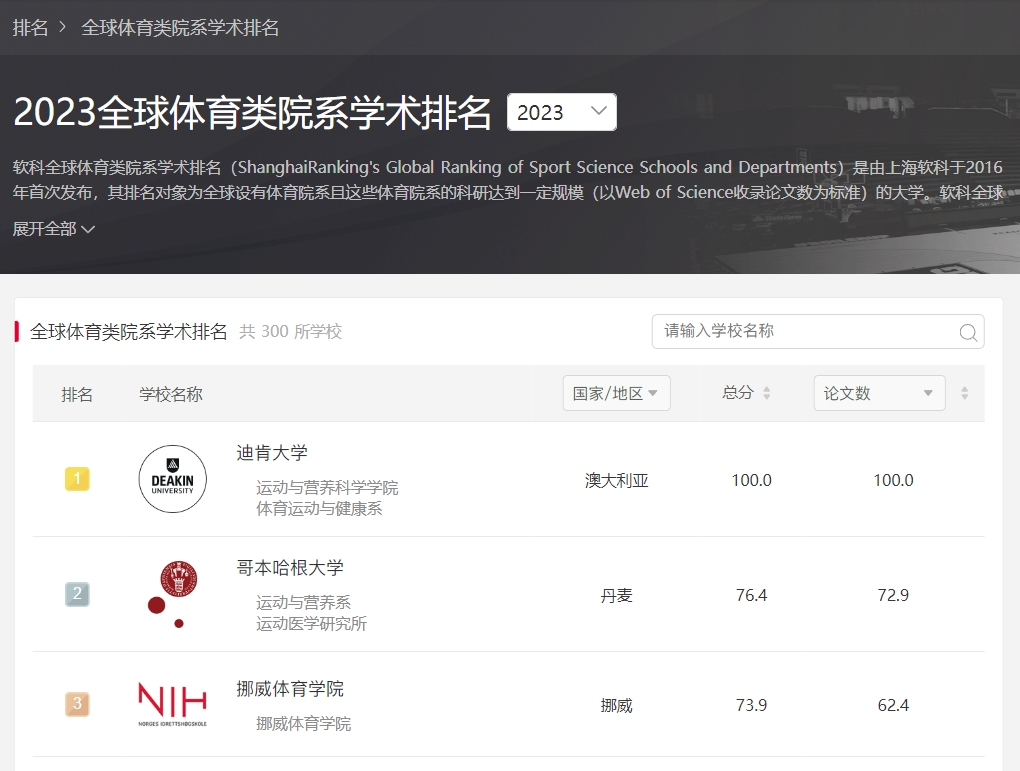Viewport: 1020px width, 771px height.
Task: Open the 2023 year dropdown
Action: tap(561, 112)
